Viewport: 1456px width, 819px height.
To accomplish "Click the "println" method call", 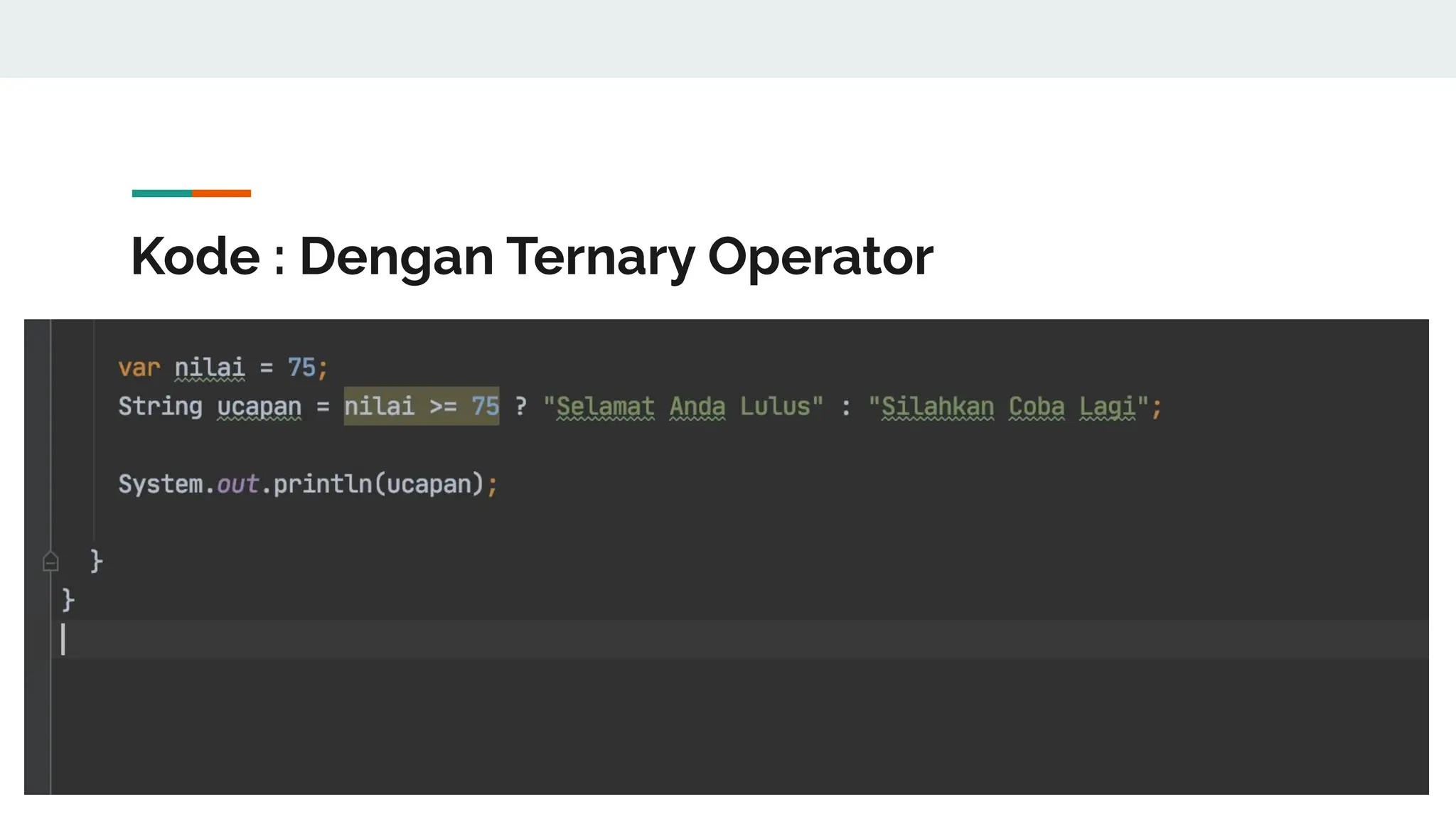I will tap(323, 485).
